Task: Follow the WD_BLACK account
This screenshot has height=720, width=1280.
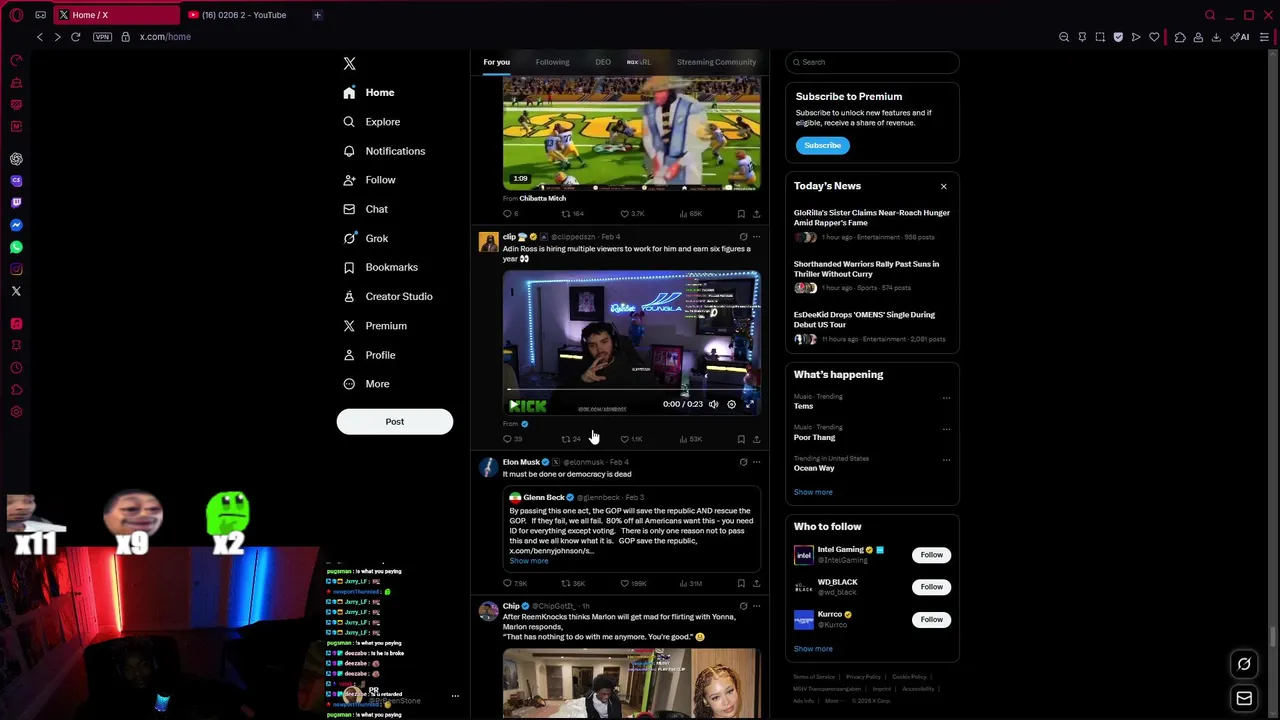Action: coord(931,587)
